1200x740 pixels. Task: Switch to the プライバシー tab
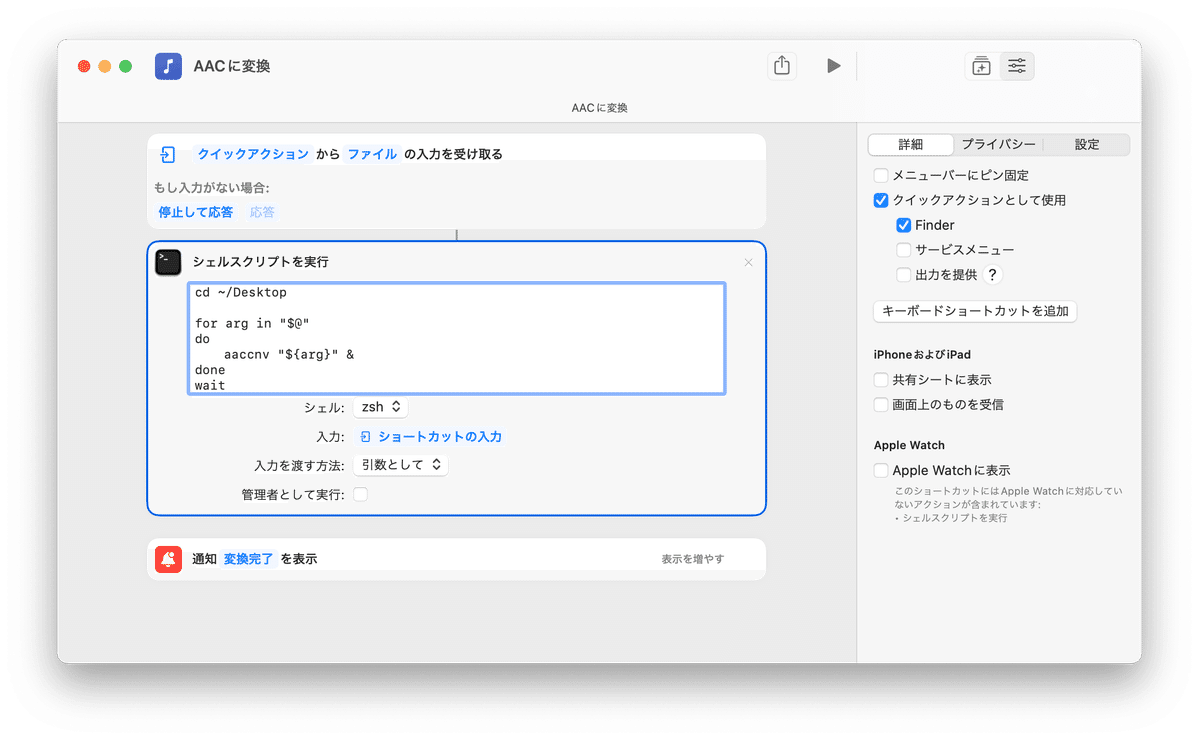pos(998,145)
